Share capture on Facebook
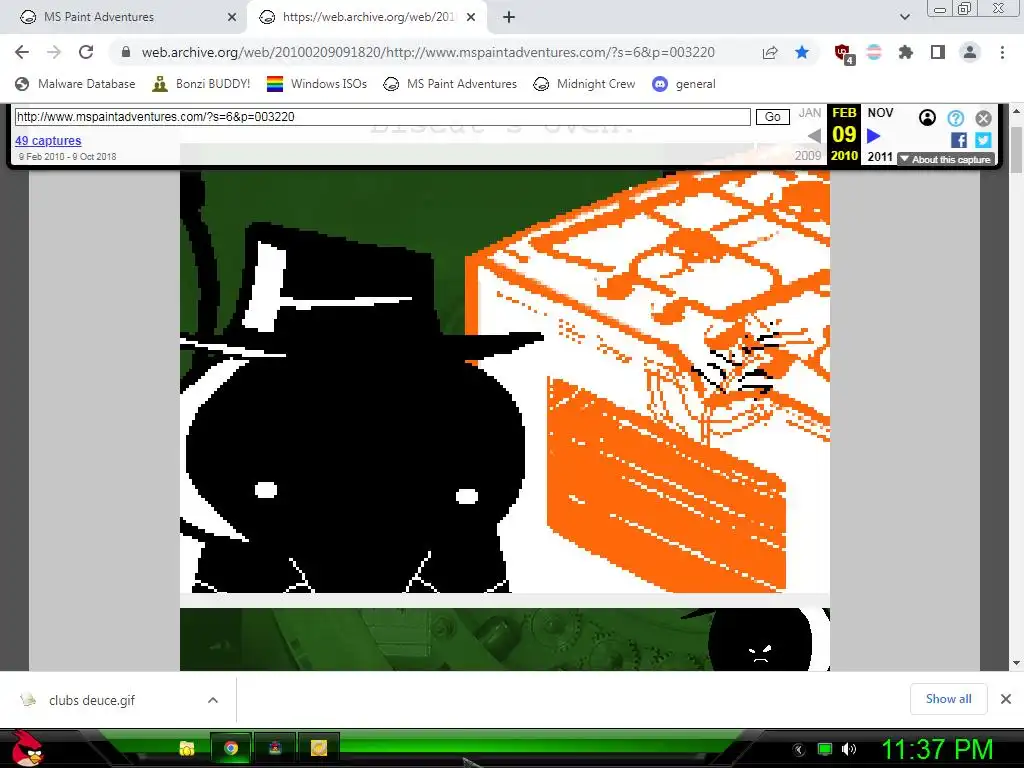The image size is (1024, 768). (x=959, y=140)
